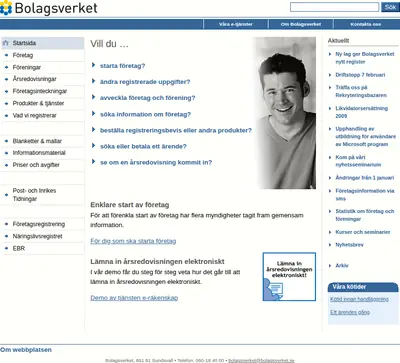Open the Om Bolagsverket menu tab
Screen dimensions: 400x363
(x=301, y=24)
